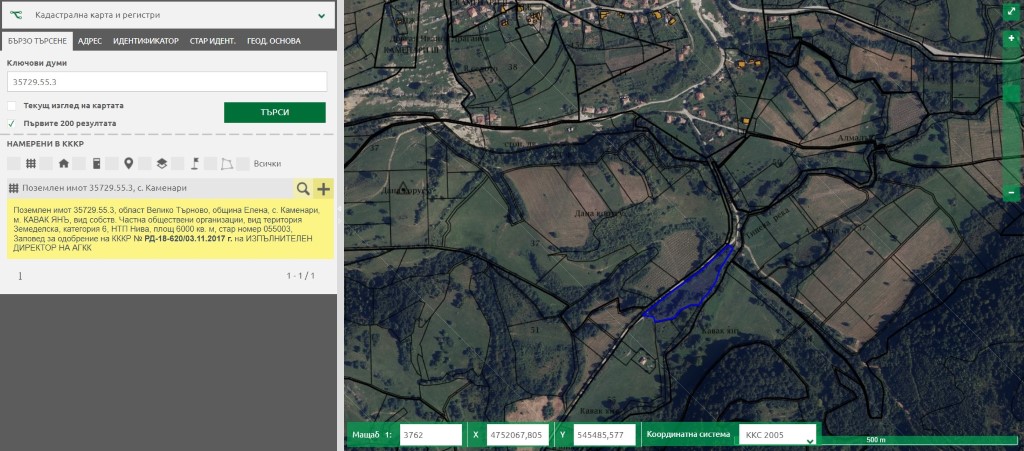1024x451 pixels.
Task: Zoom in with the map plus button
Action: [1011, 38]
